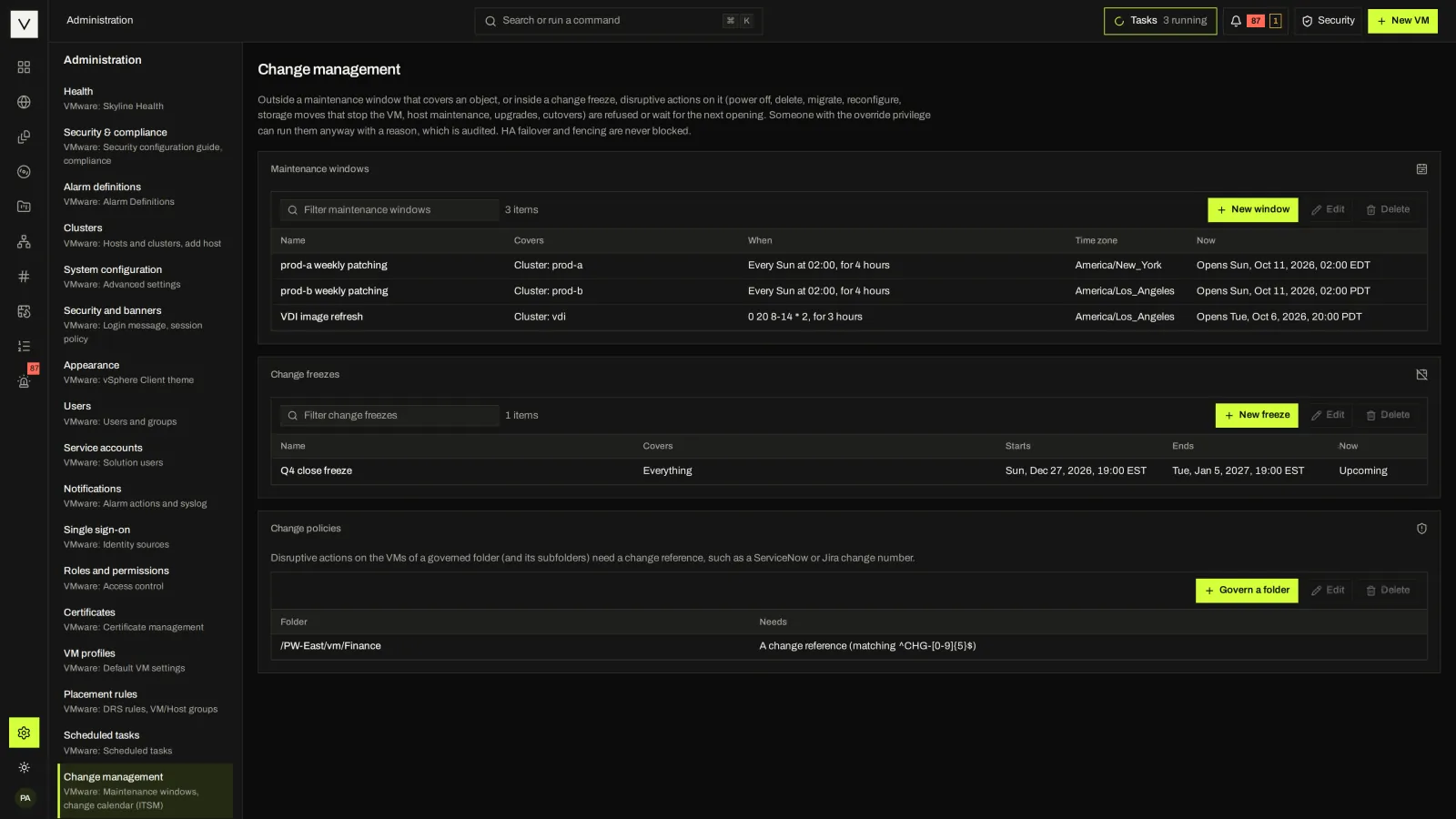Select VDI image refresh row

[848, 317]
